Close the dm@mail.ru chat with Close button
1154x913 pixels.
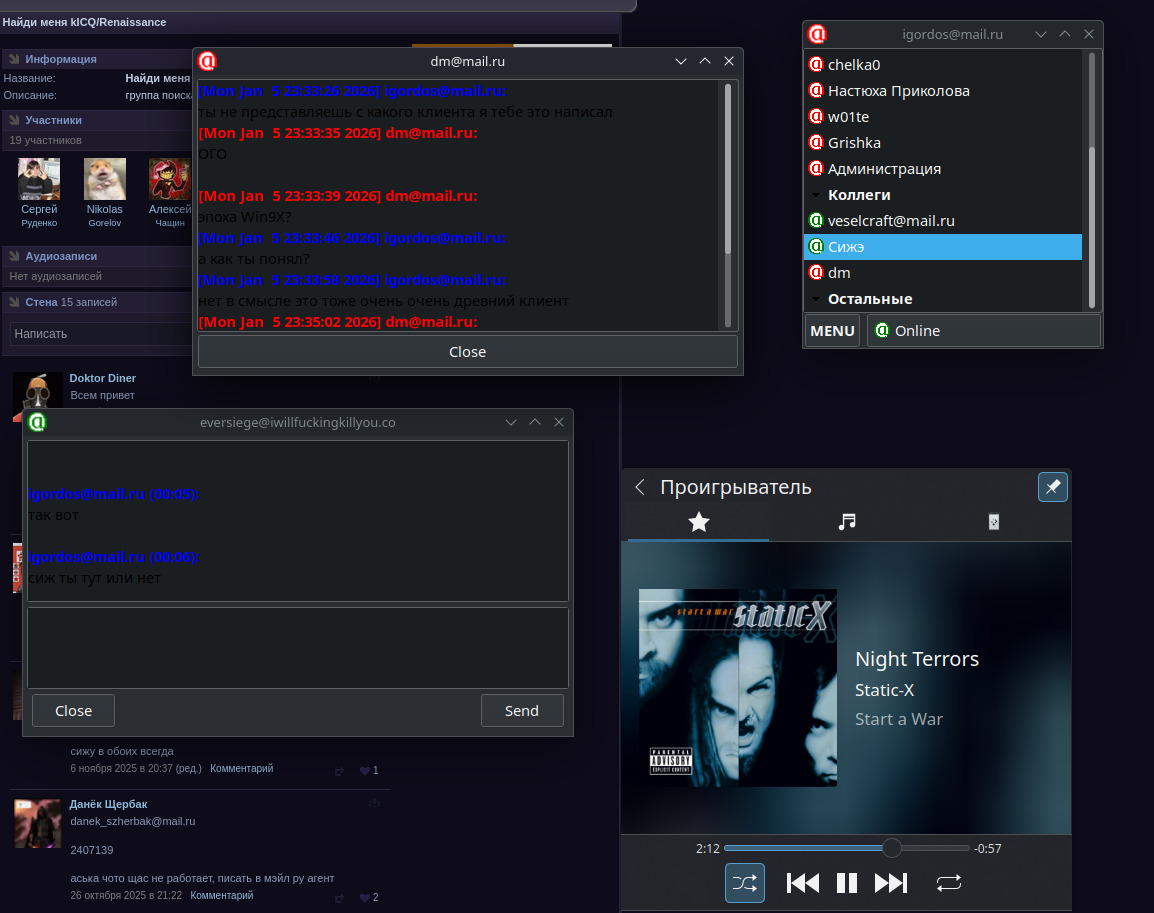coord(467,352)
